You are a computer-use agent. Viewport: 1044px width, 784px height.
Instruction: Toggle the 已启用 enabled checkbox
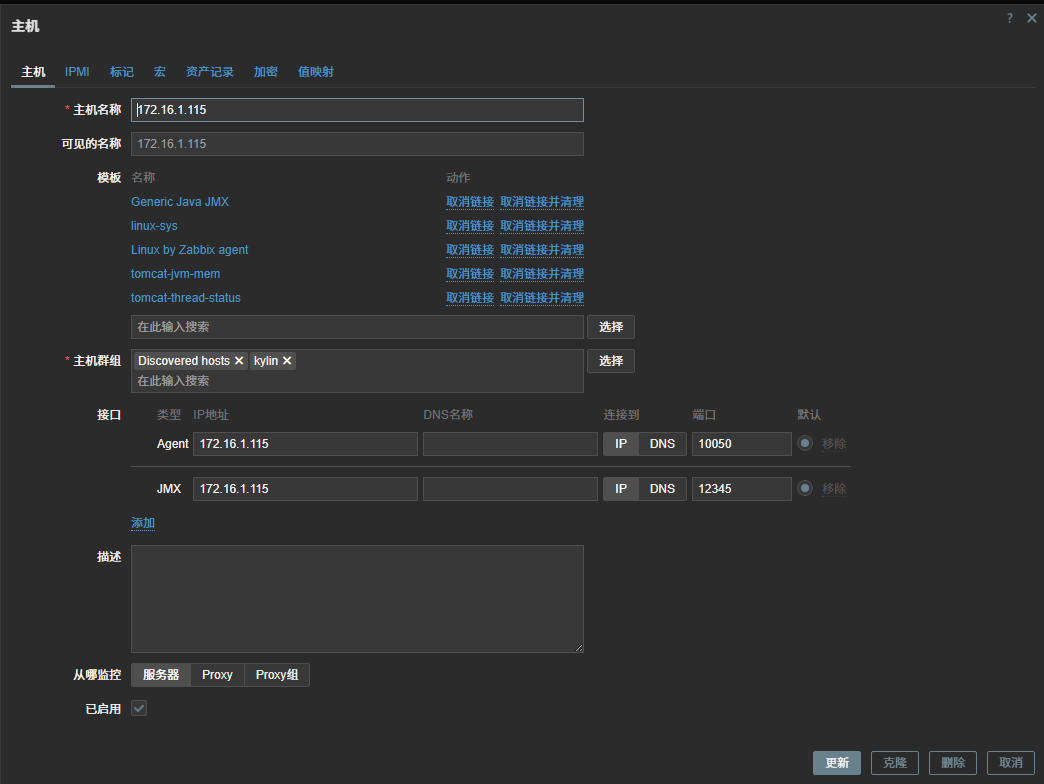coord(139,708)
